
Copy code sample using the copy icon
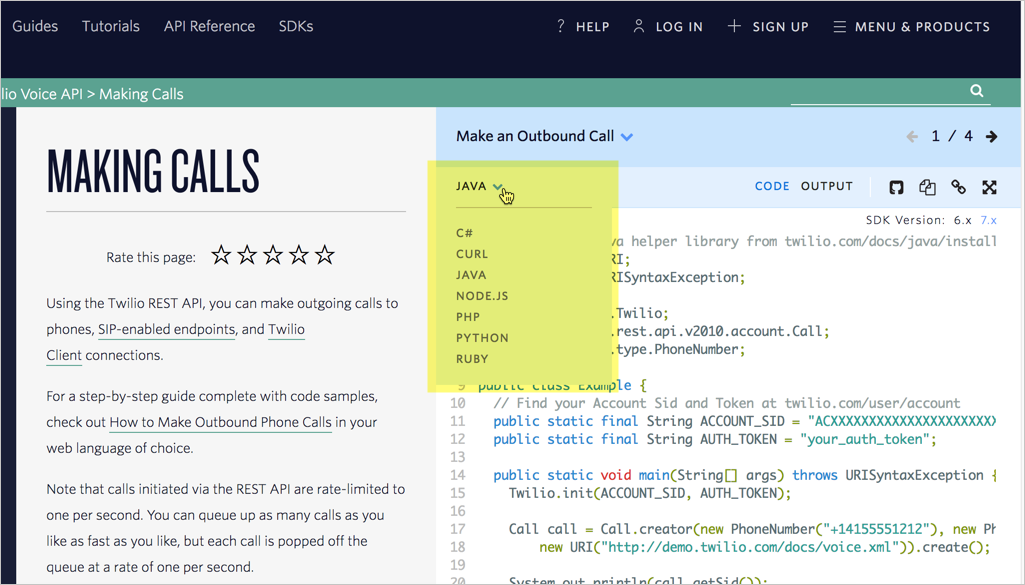click(x=927, y=187)
